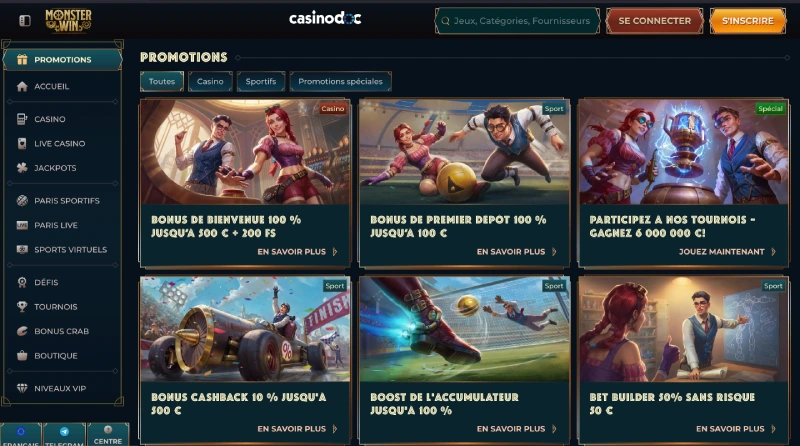Click the Se Connecter button

click(x=655, y=21)
